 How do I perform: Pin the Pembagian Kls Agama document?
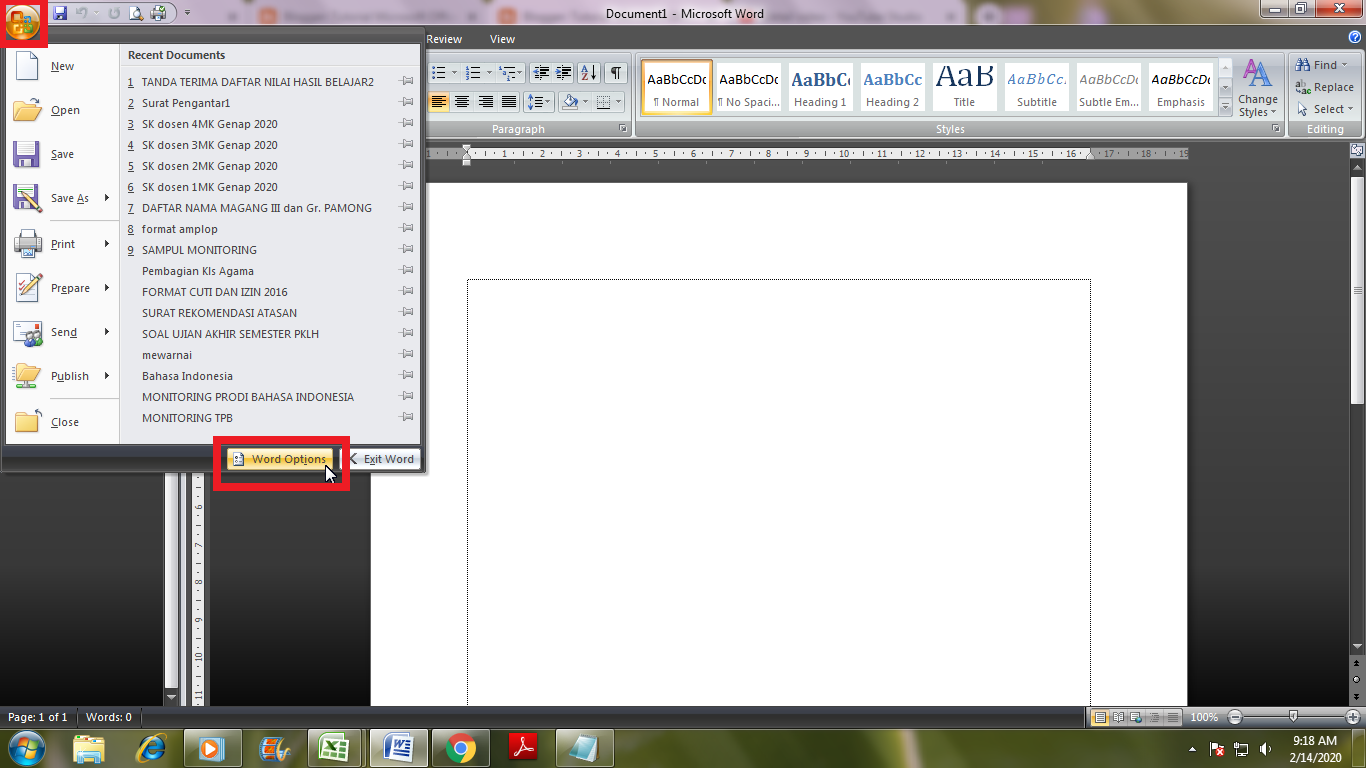(x=407, y=271)
